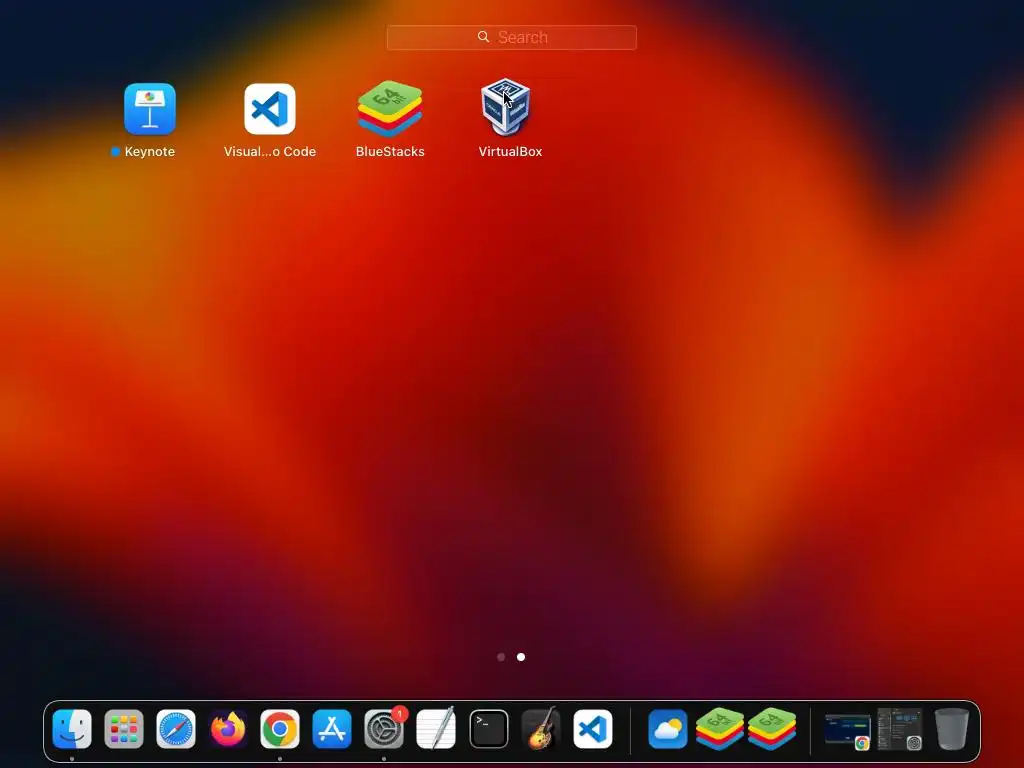1024x768 pixels.
Task: Click the magnifying glass in the search bar
Action: 483,37
